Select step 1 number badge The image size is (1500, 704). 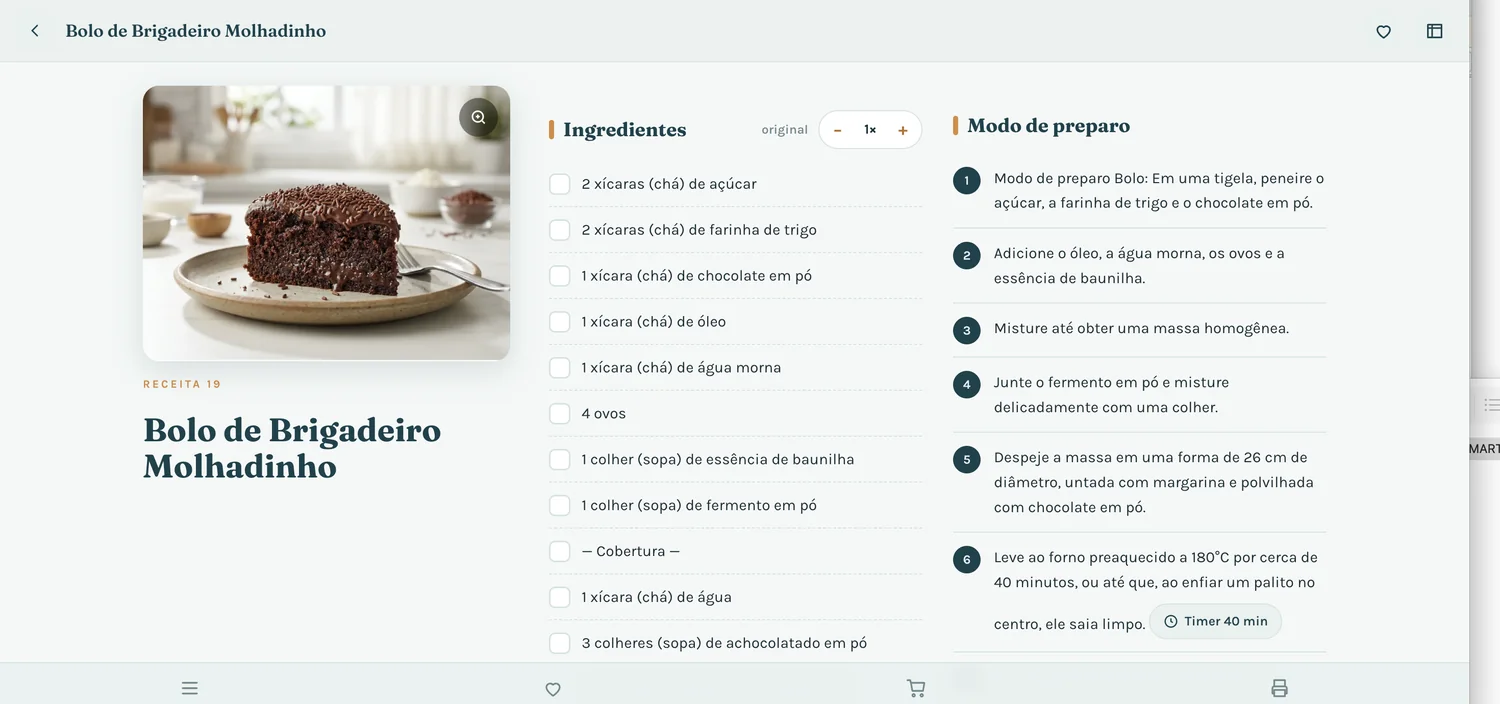pos(966,181)
